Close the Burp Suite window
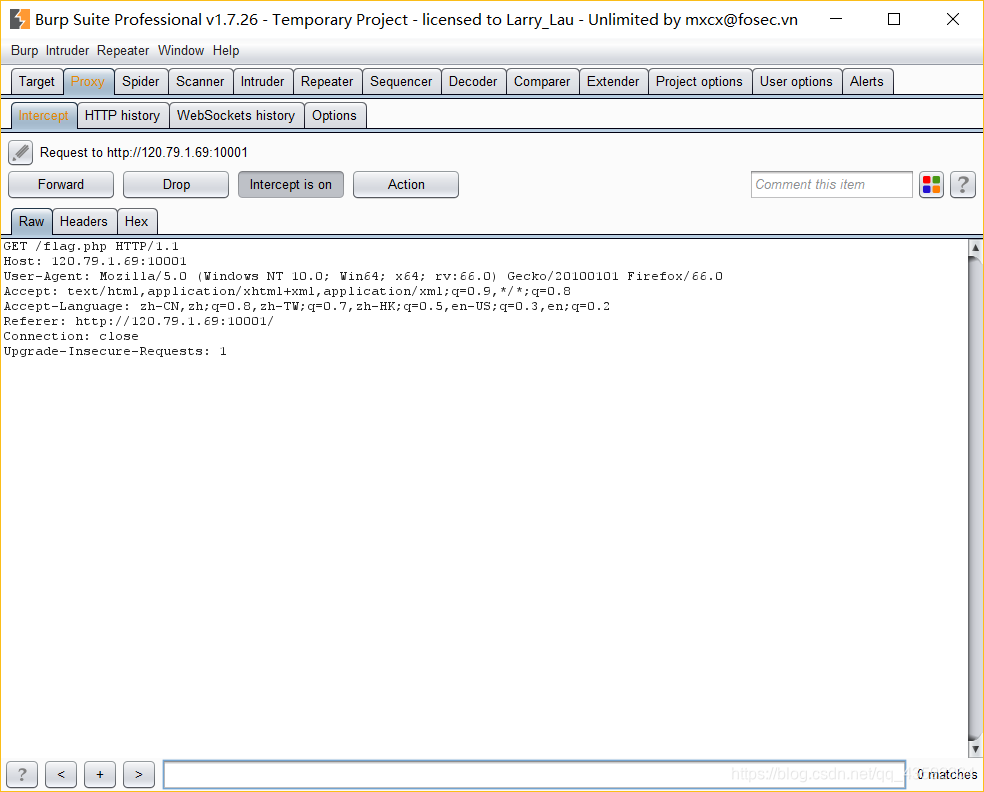This screenshot has height=792, width=984. click(x=953, y=19)
